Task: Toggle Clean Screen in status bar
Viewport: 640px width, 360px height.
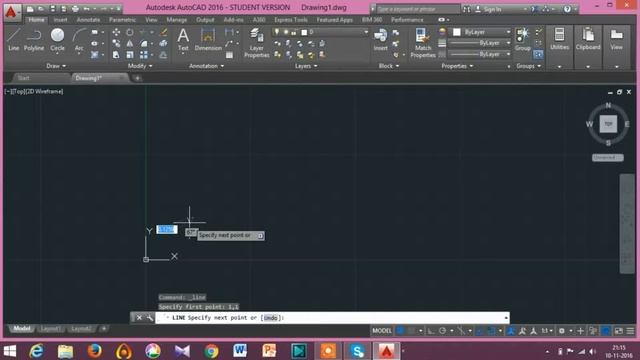Action: coord(619,331)
